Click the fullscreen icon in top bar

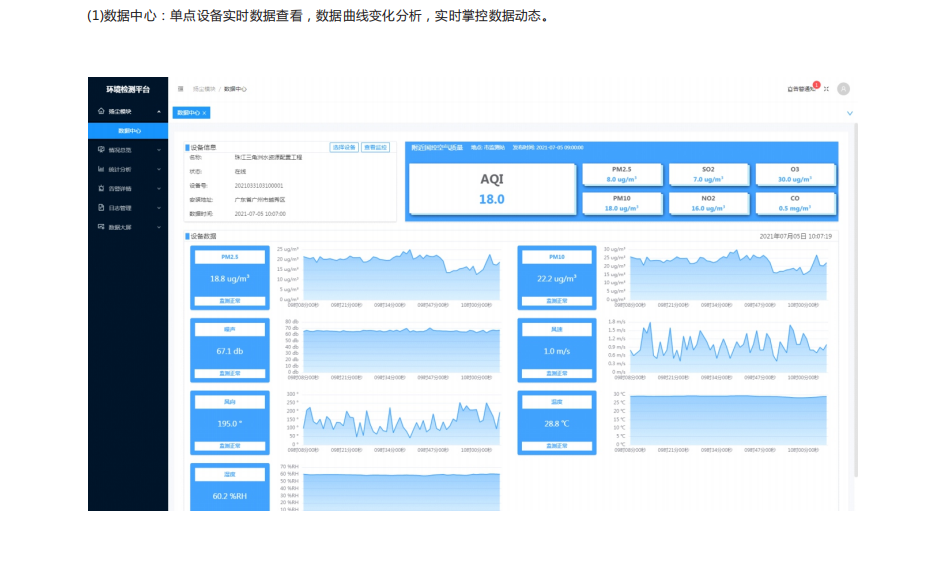(x=827, y=89)
